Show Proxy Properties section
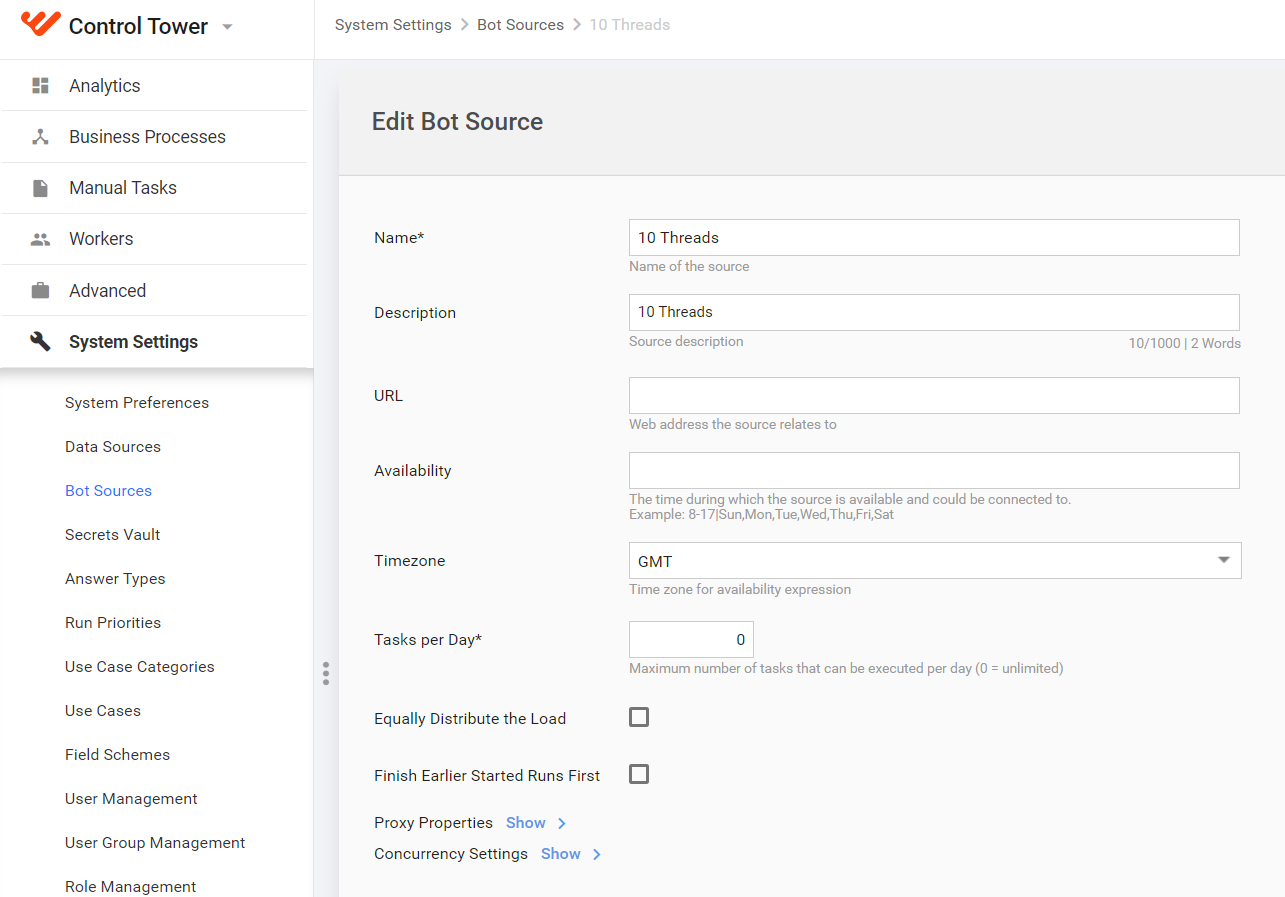Screen dimensions: 1285x897 point(525,823)
